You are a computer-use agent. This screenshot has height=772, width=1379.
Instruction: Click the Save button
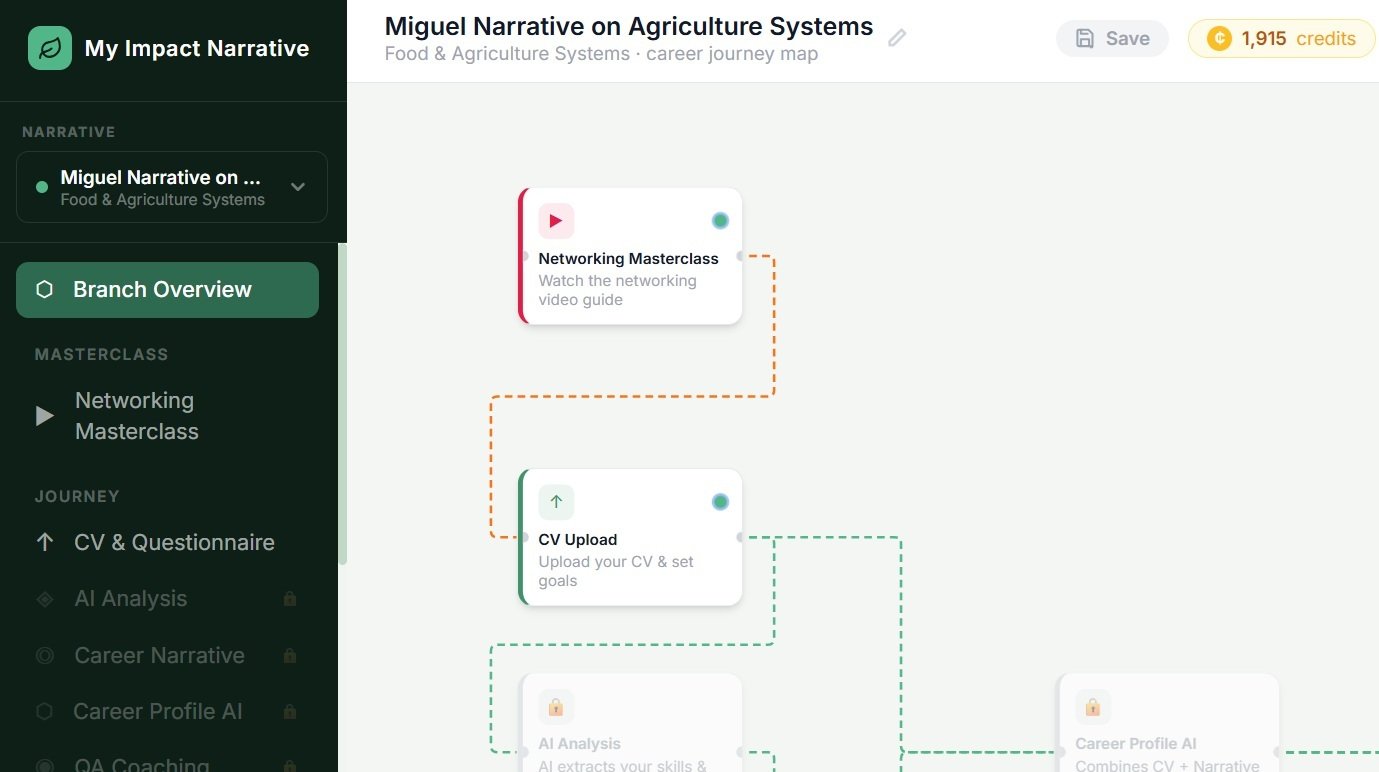click(1112, 39)
